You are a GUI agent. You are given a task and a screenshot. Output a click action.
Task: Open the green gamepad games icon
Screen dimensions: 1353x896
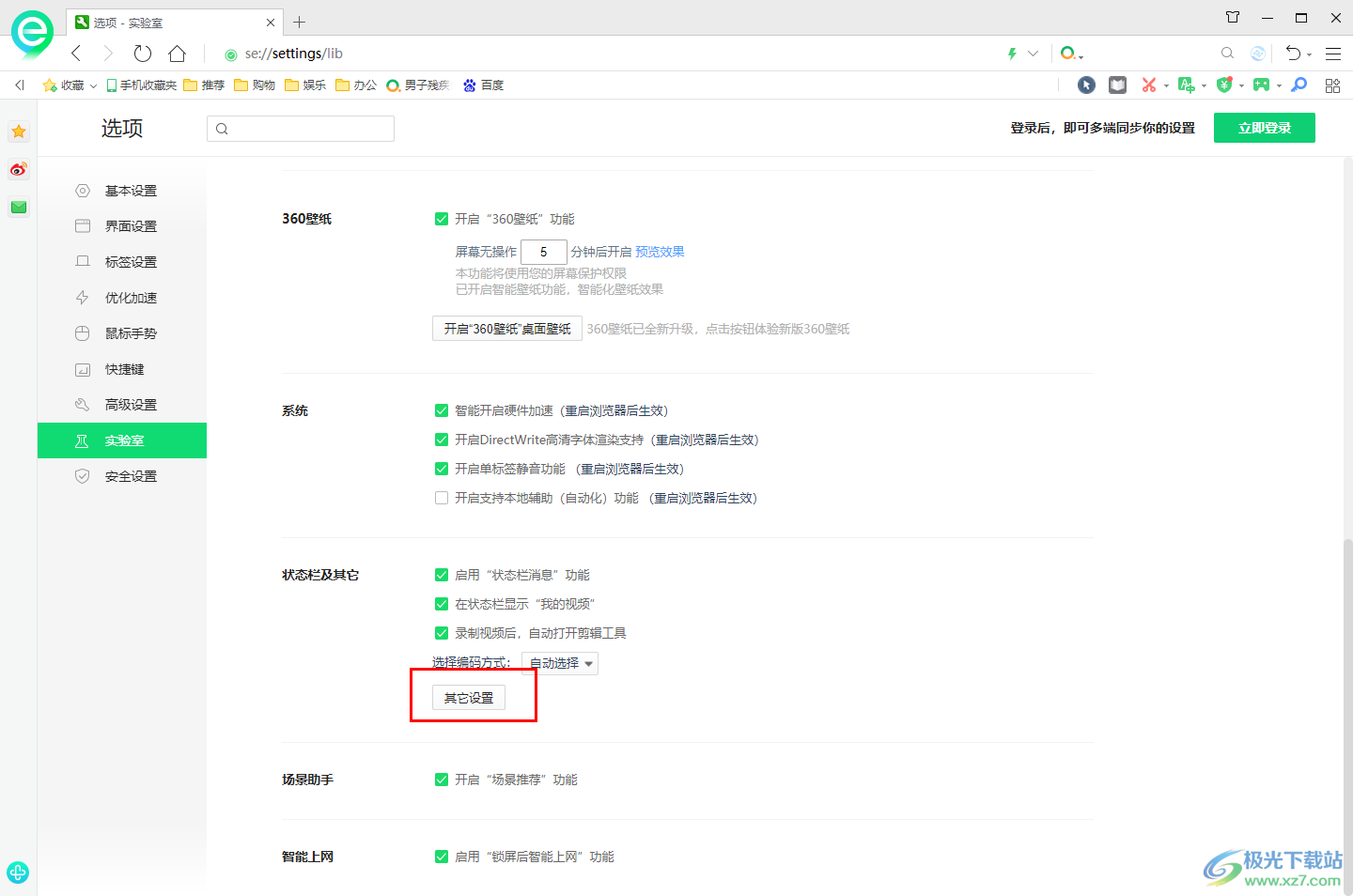(1261, 85)
